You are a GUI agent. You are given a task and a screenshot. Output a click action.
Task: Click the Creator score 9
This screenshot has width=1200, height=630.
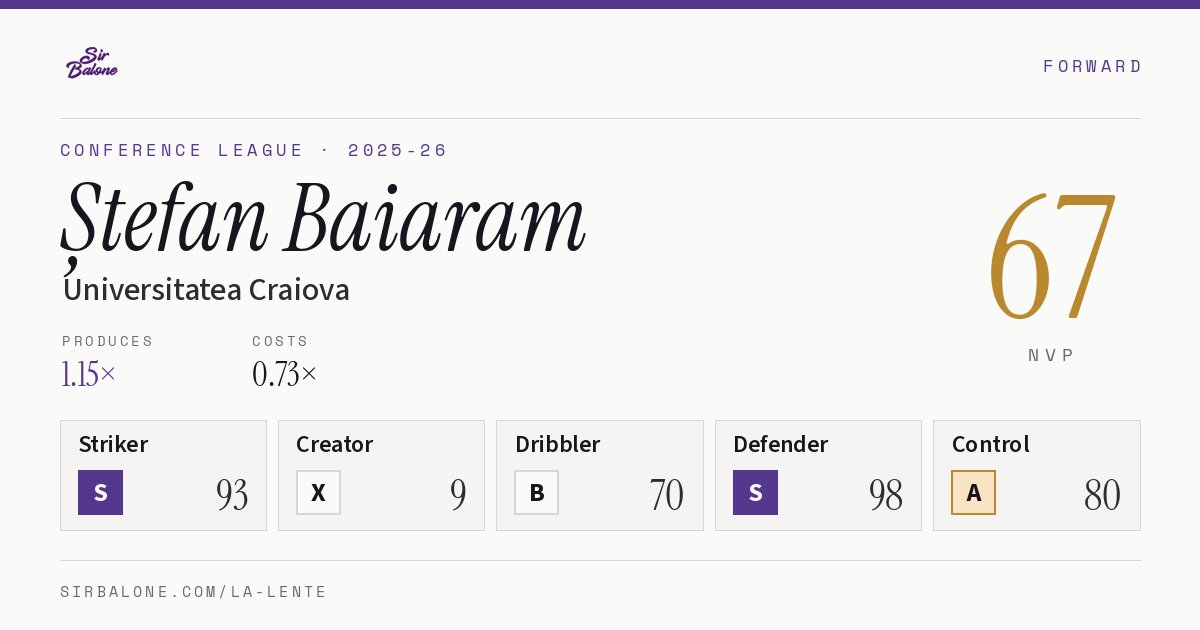[x=458, y=495]
